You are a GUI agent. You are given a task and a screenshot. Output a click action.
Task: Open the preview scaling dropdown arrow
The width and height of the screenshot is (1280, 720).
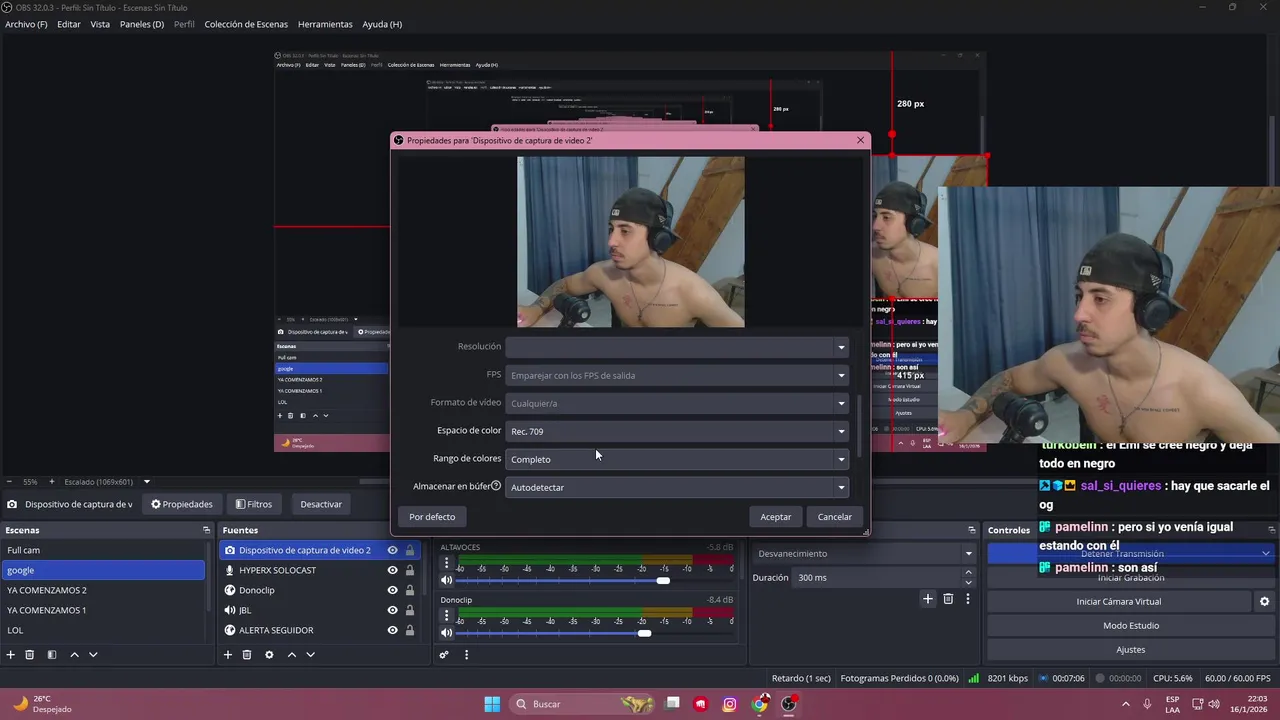point(146,482)
